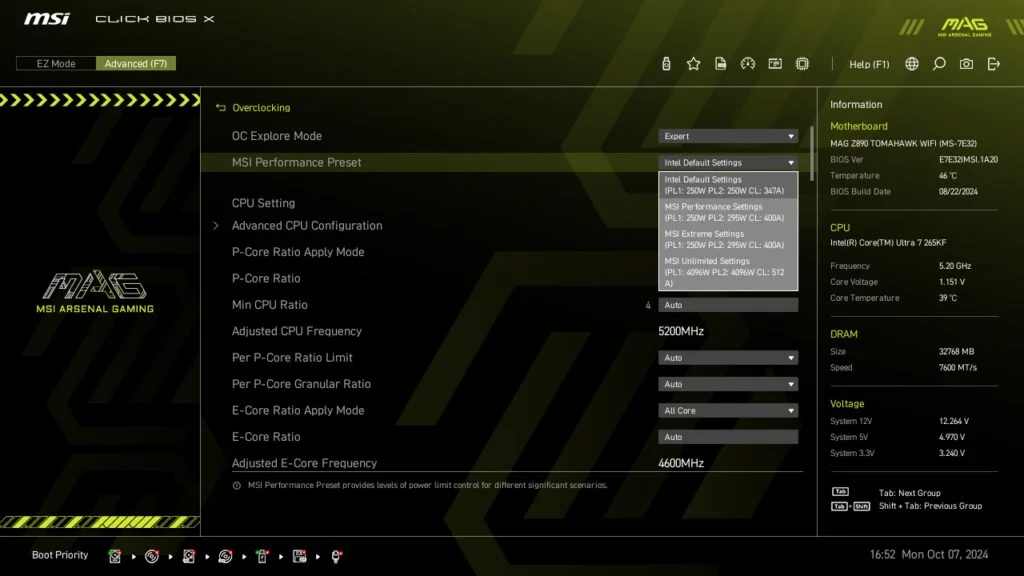Click the CPU chip icon in toolbar

pos(802,64)
